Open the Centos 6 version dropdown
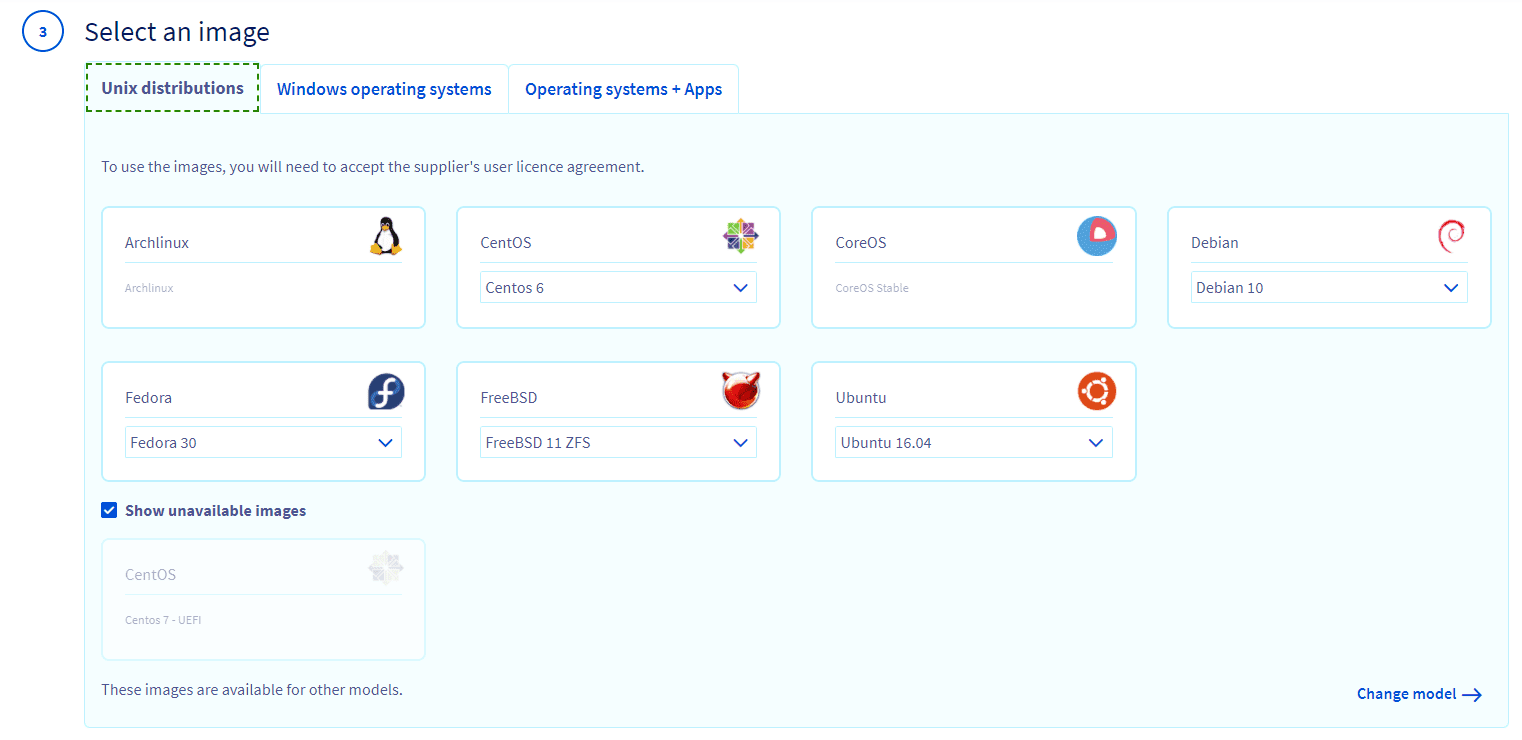1522x740 pixels. pos(618,288)
